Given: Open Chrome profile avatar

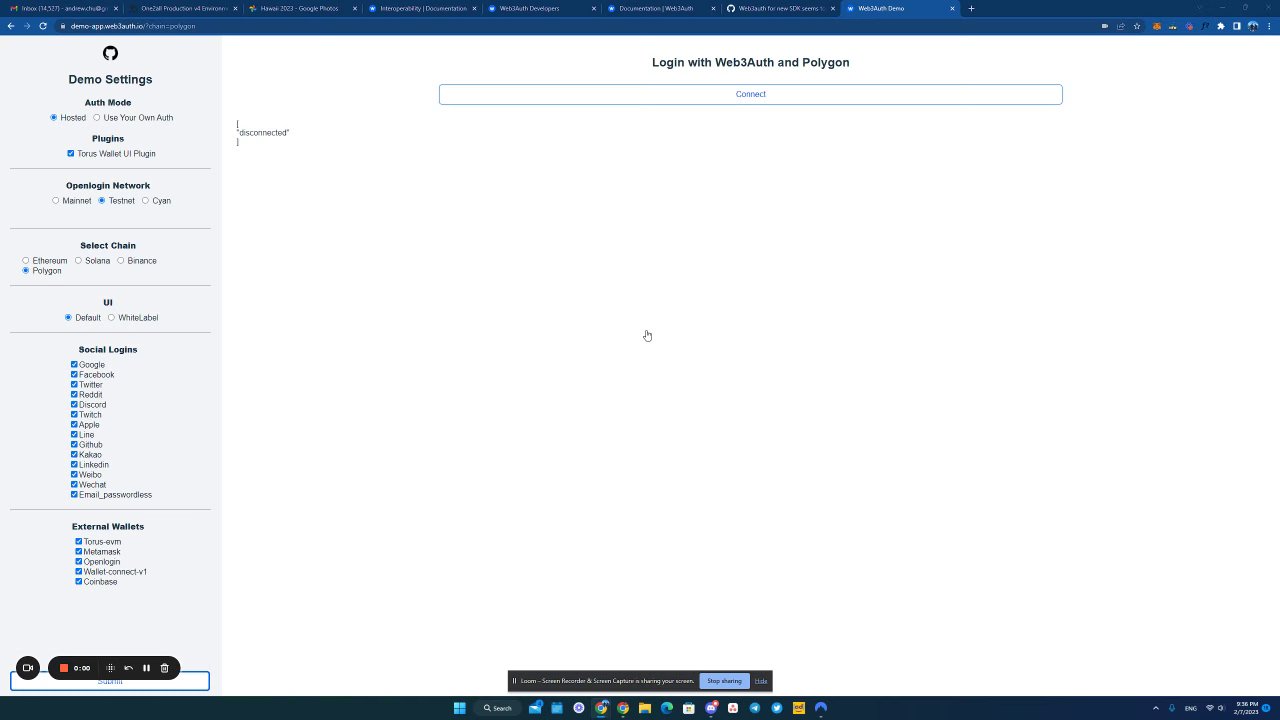Looking at the screenshot, I should point(1252,26).
